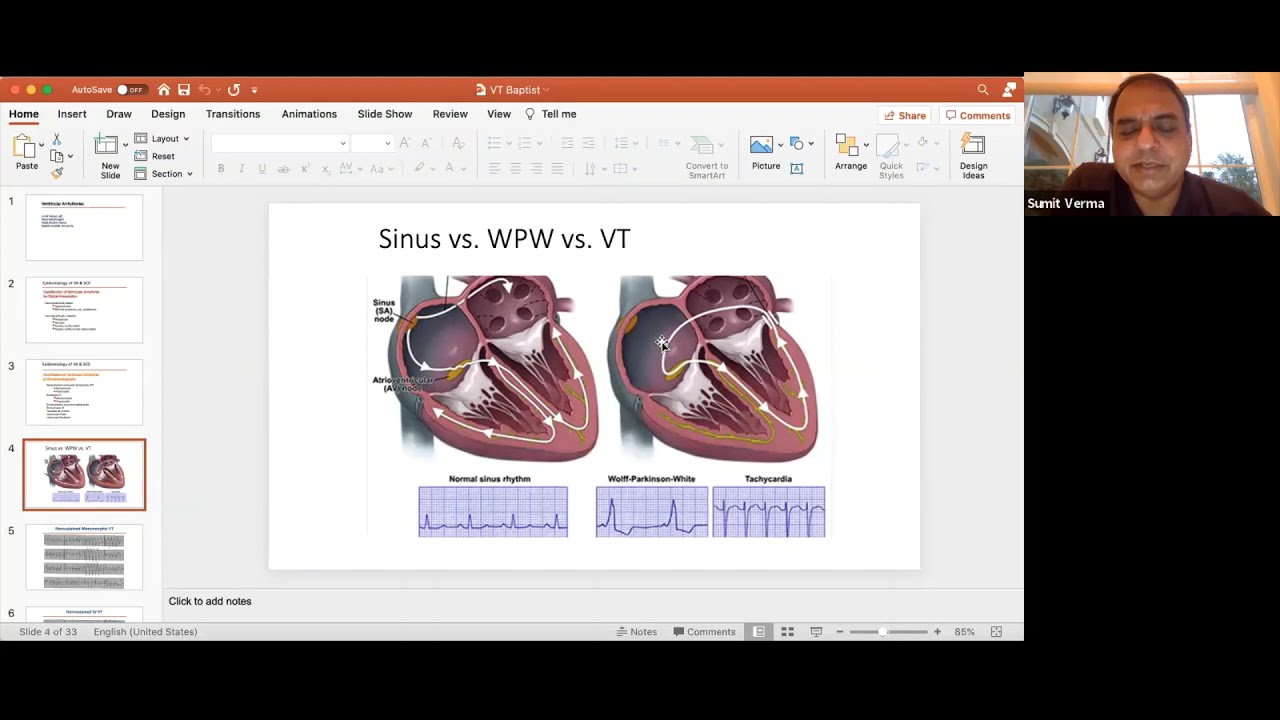Toggle Comments pane in the status bar
Screen dimensions: 1280x720
pos(705,632)
